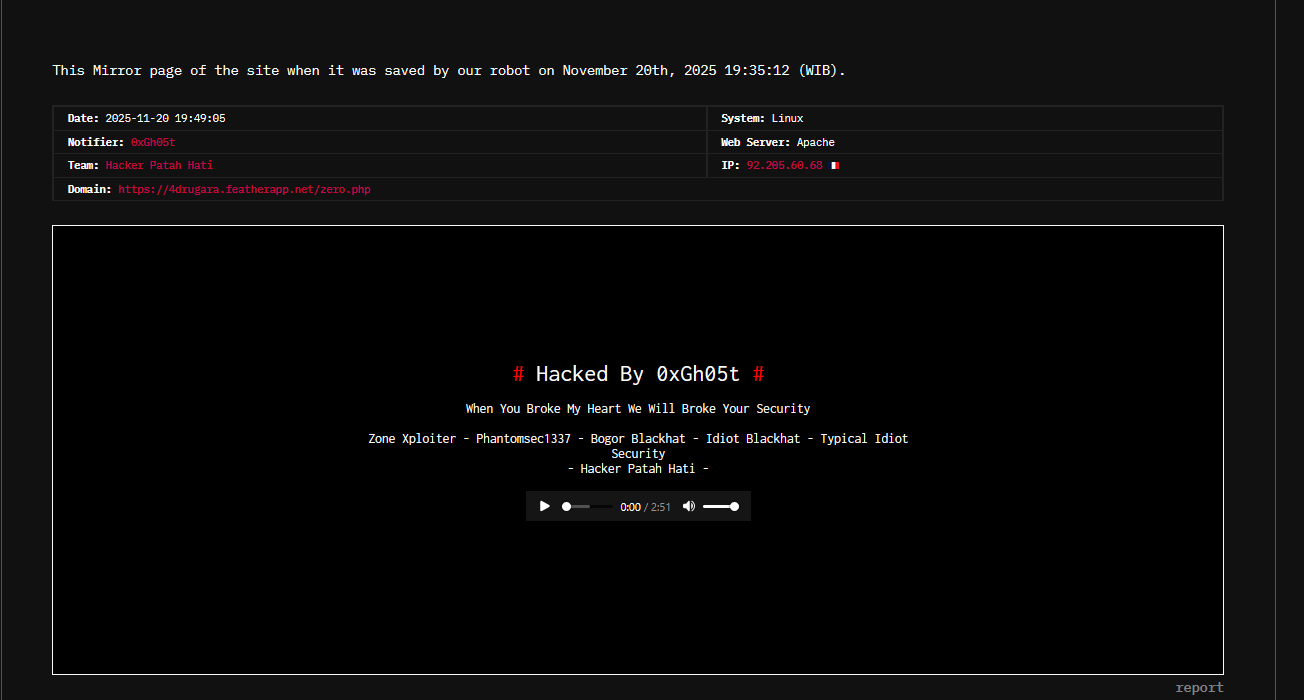Click the 'Hacked By 0xGh05t' heading

point(638,374)
